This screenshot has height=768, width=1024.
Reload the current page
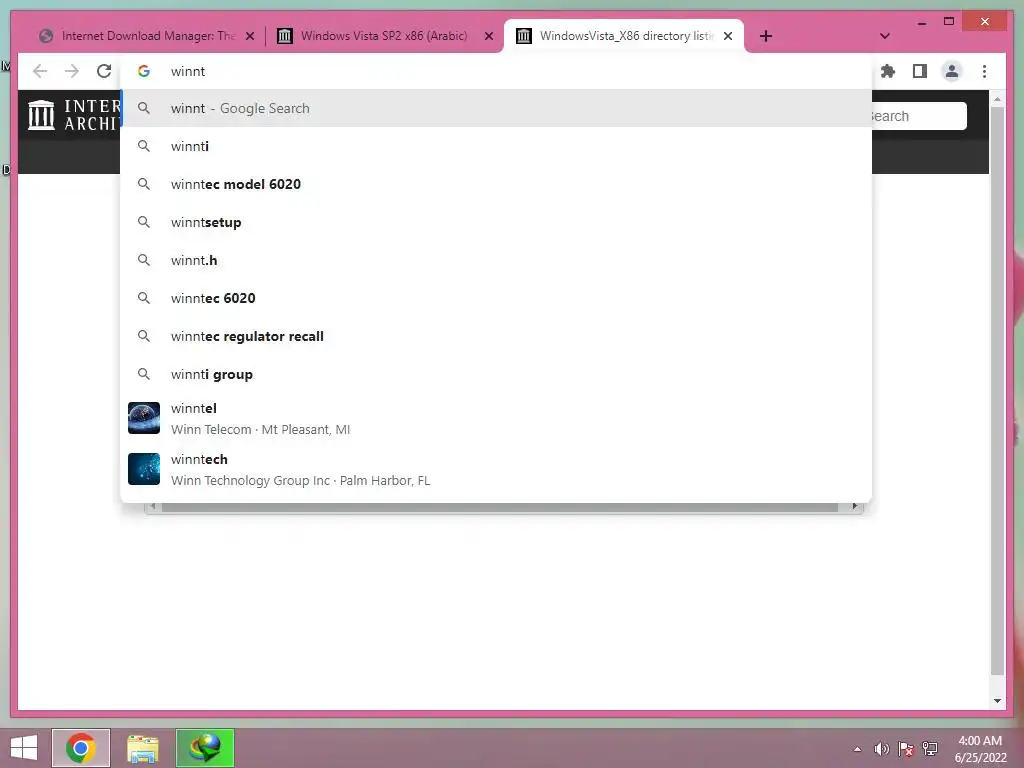point(104,71)
